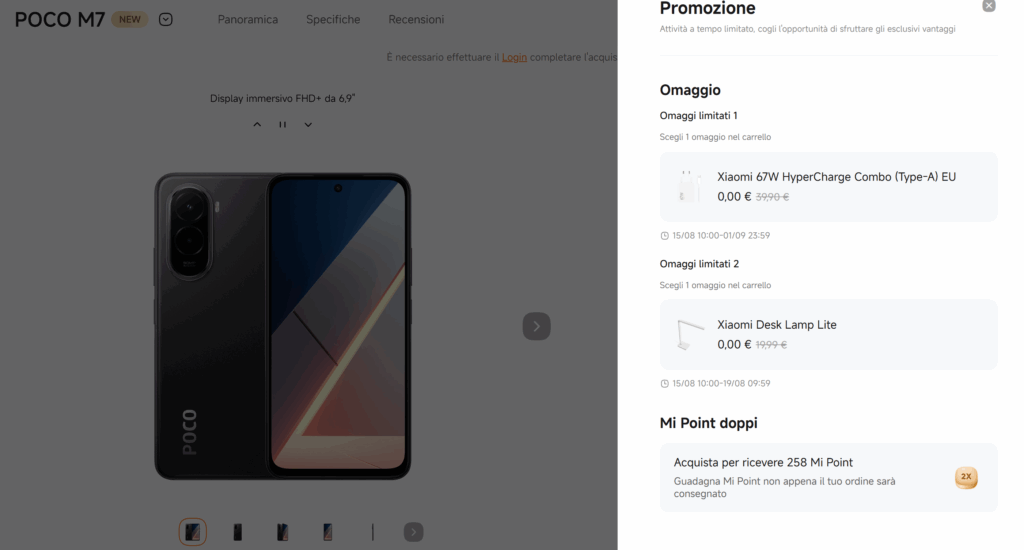Select the fourth phone thumbnail
This screenshot has width=1024, height=550.
[x=328, y=532]
